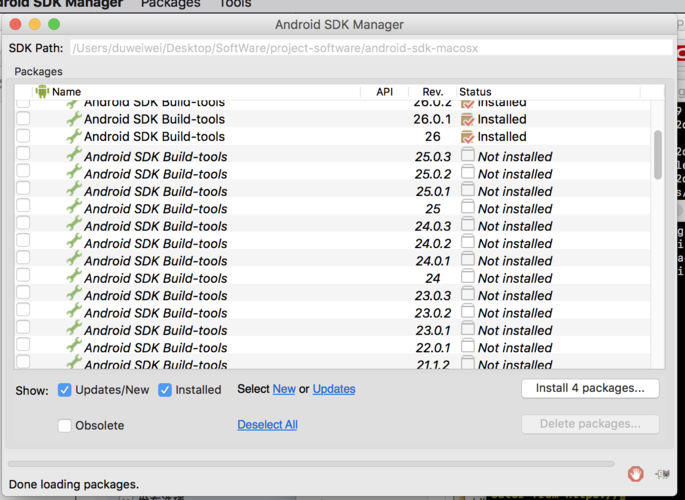Click not-installed status icon for rev 24.0.2
Screen dimensions: 685x500
(468, 242)
